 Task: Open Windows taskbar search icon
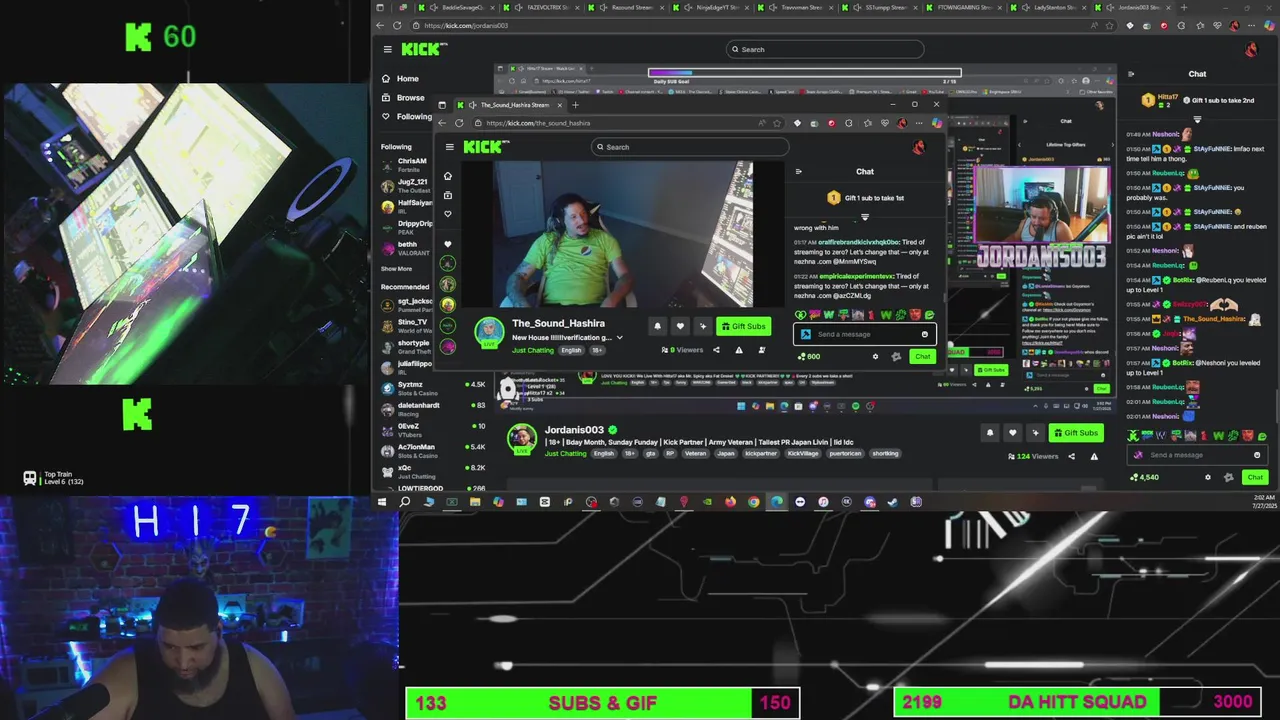pos(405,502)
